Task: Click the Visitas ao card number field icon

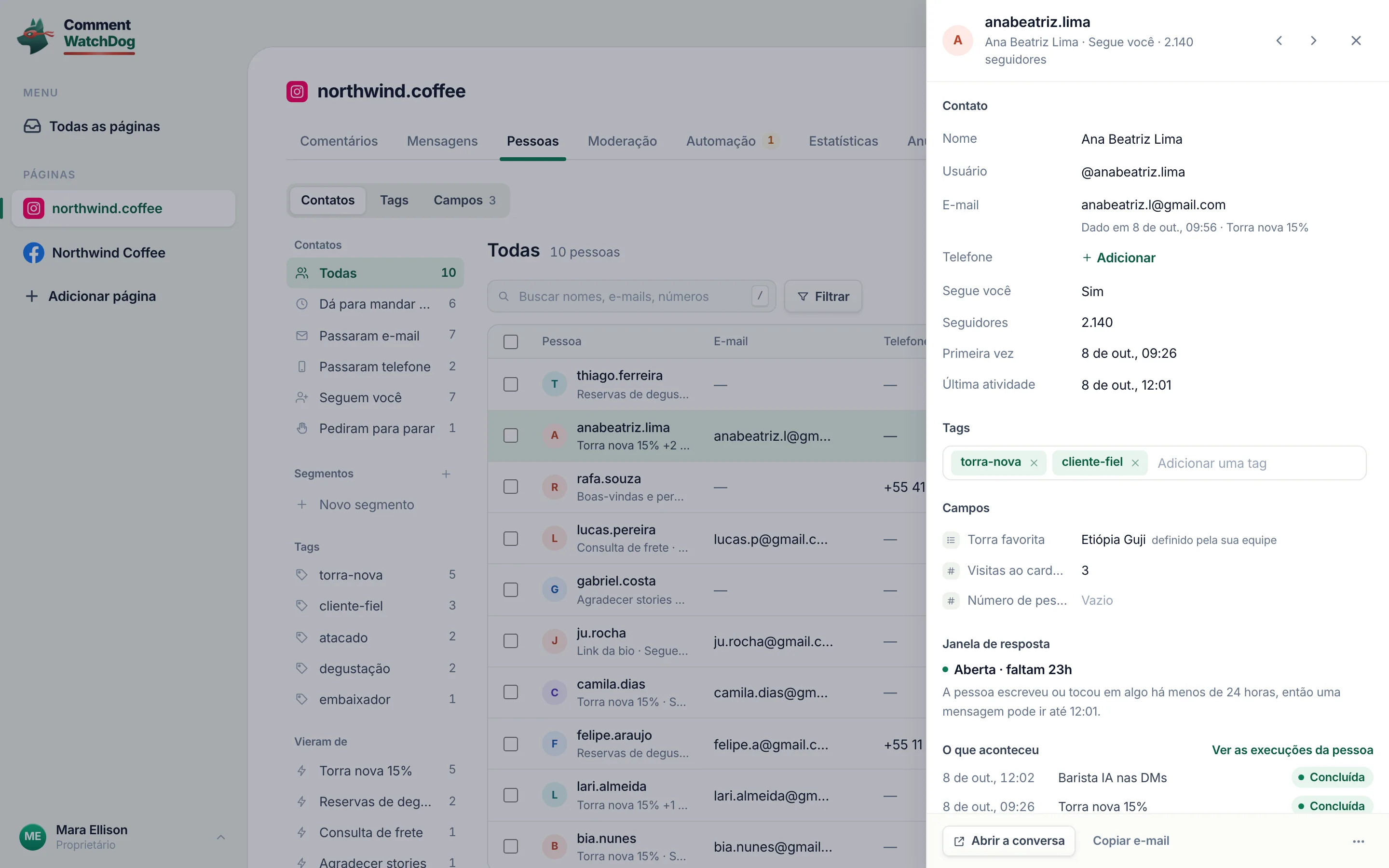Action: click(951, 570)
